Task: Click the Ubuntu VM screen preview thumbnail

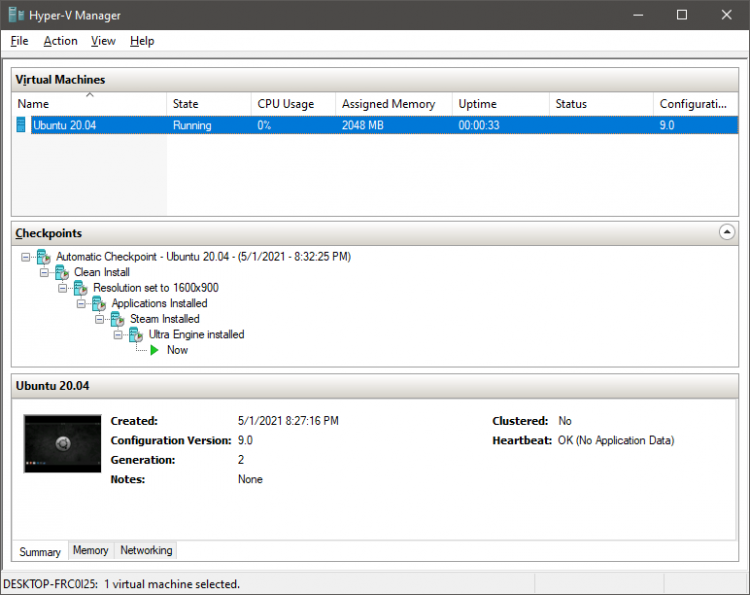Action: (x=63, y=444)
